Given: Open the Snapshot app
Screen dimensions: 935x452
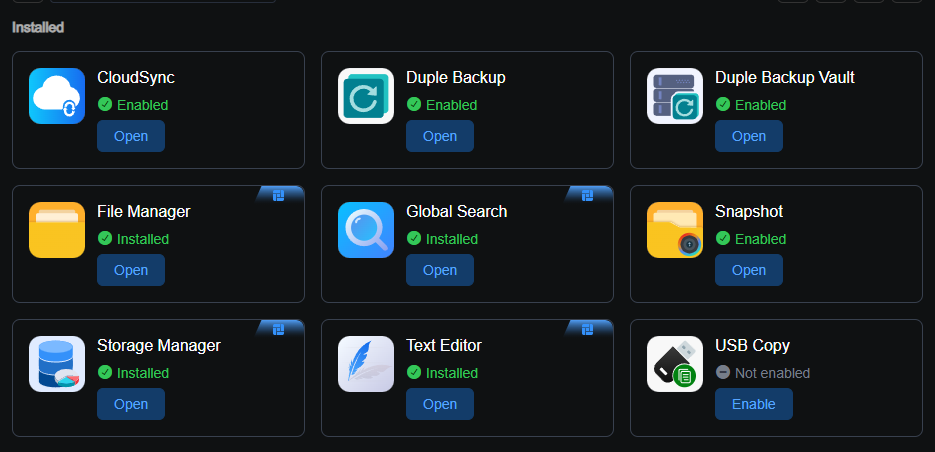Looking at the screenshot, I should tap(749, 270).
